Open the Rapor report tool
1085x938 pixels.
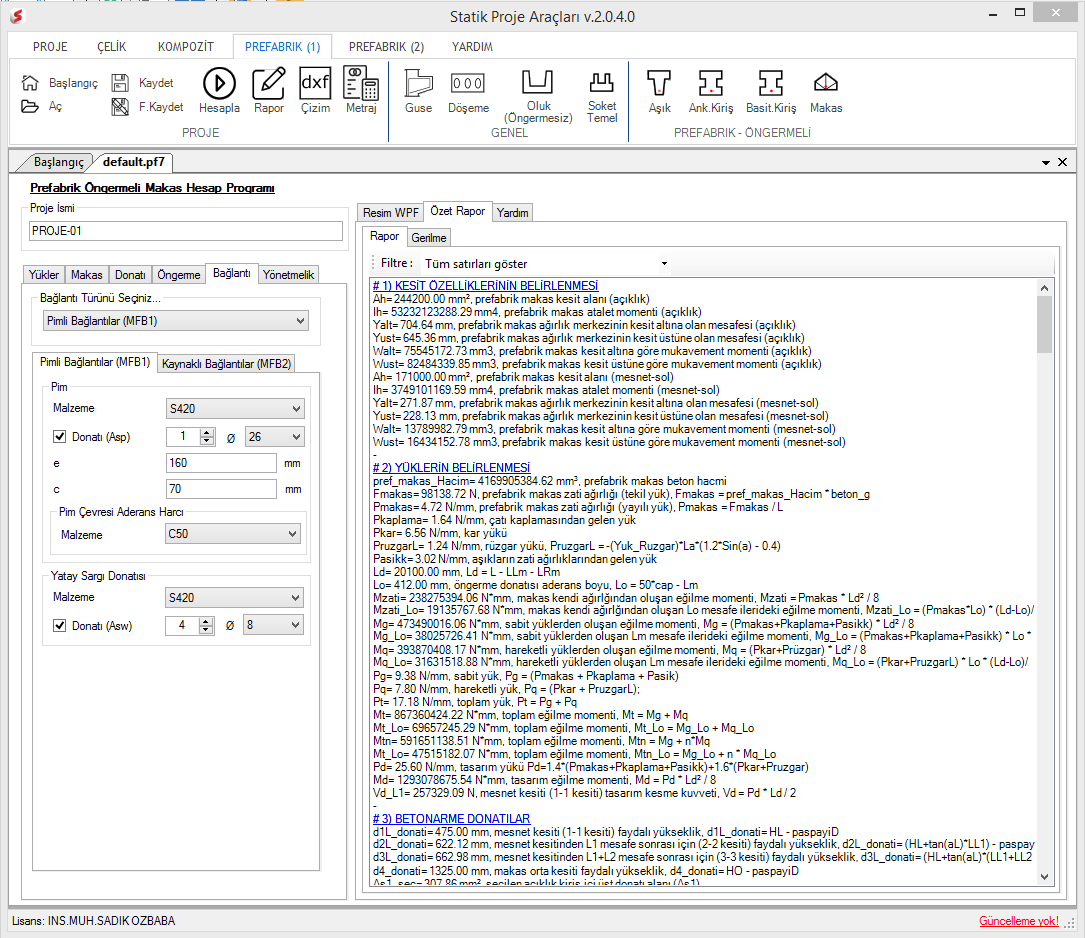point(268,91)
